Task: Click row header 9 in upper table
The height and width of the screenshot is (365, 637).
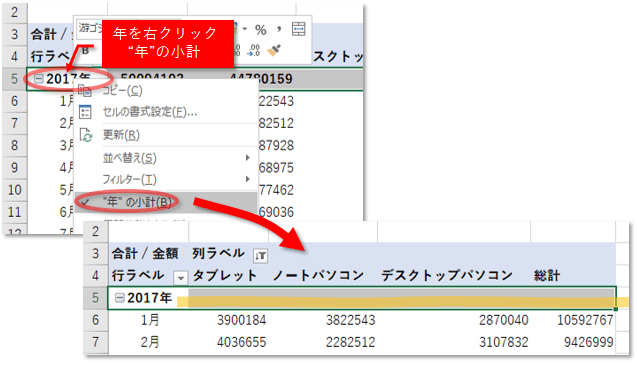Action: [14, 167]
